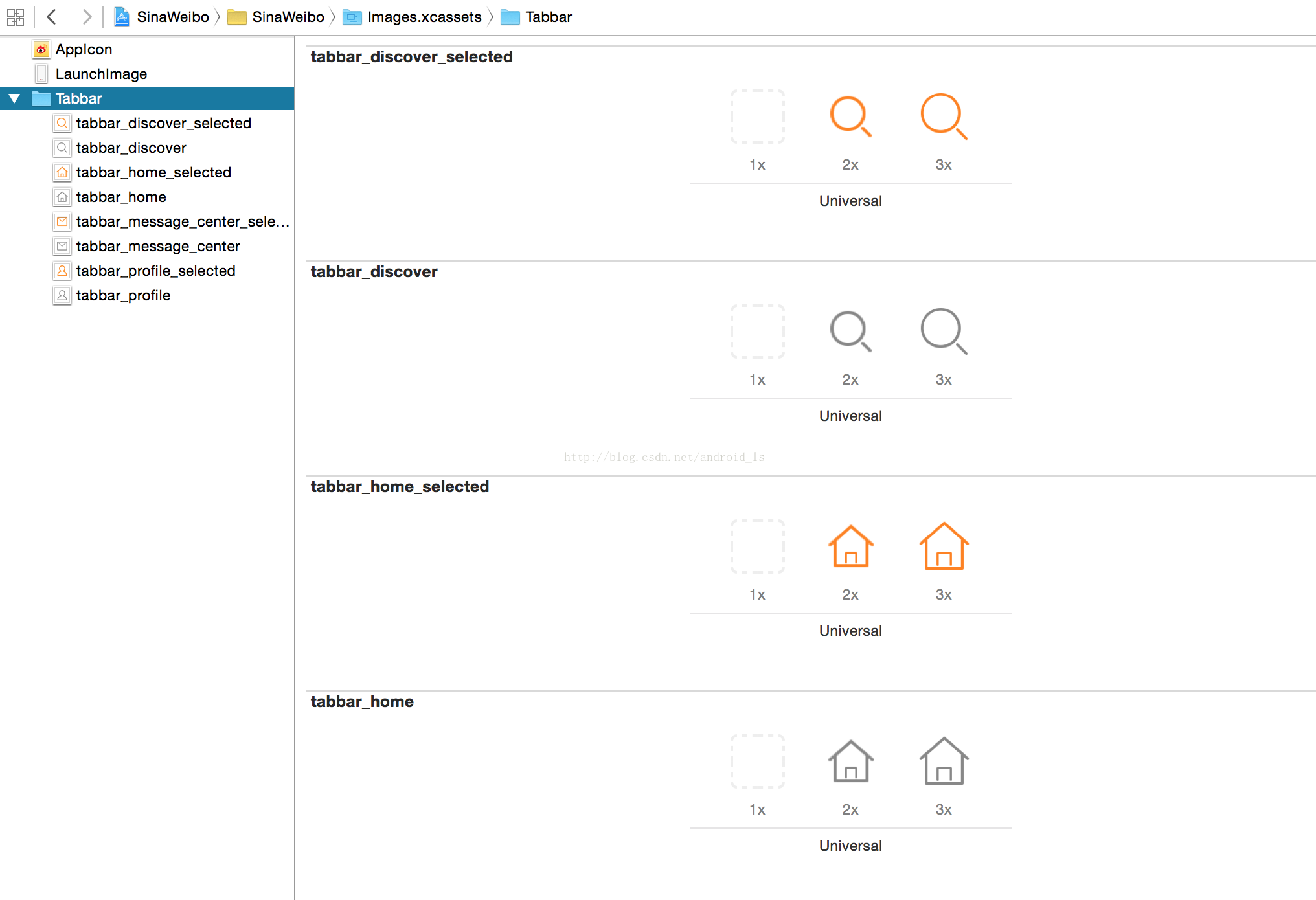Select the 2x gray magnifier of tabbar_discover

tap(850, 332)
